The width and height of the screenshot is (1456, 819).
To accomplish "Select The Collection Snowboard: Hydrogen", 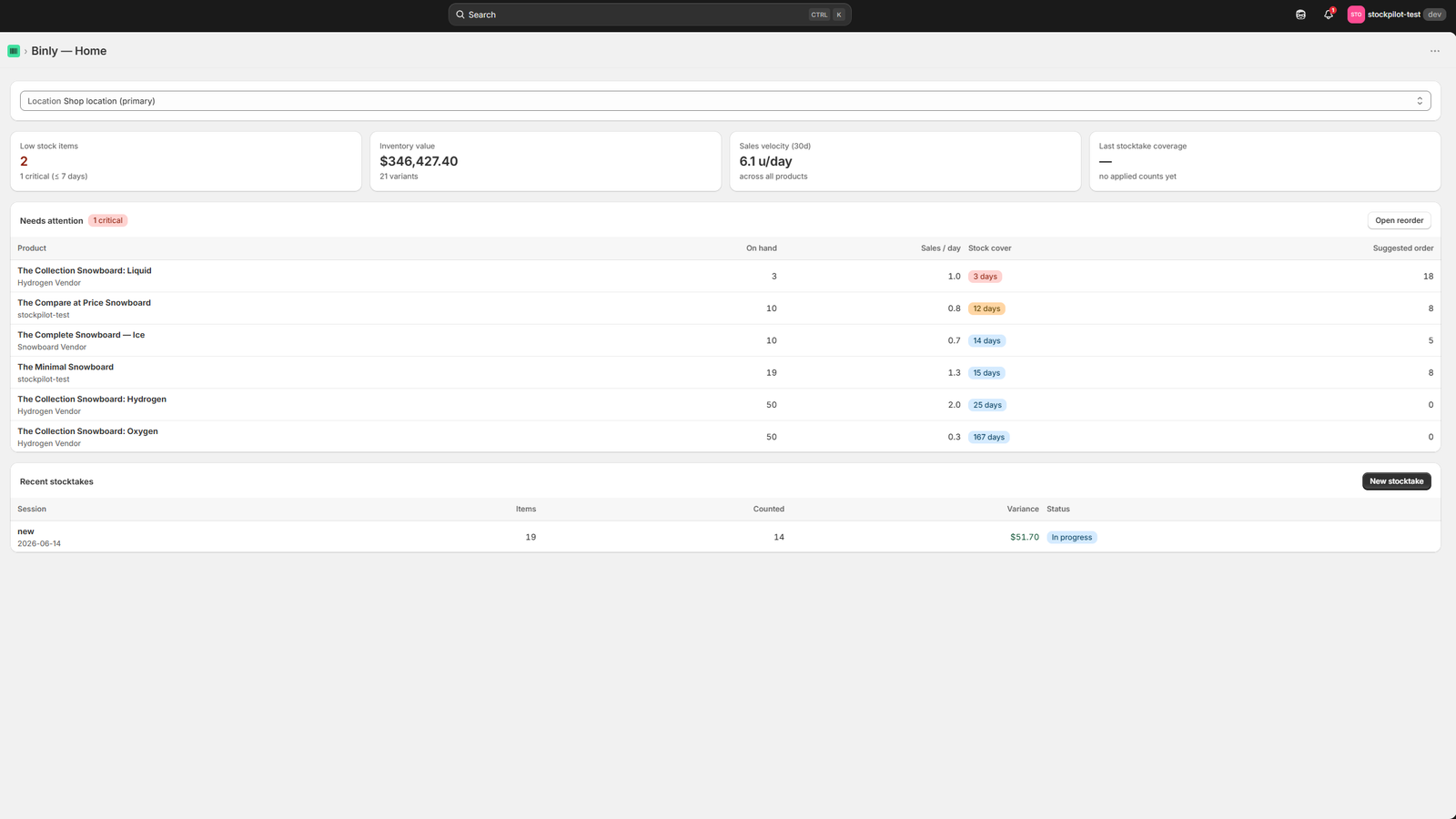I will [x=725, y=405].
